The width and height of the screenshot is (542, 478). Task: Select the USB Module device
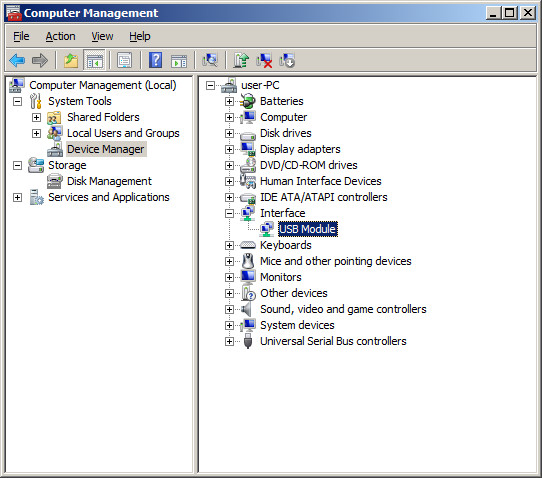point(308,229)
